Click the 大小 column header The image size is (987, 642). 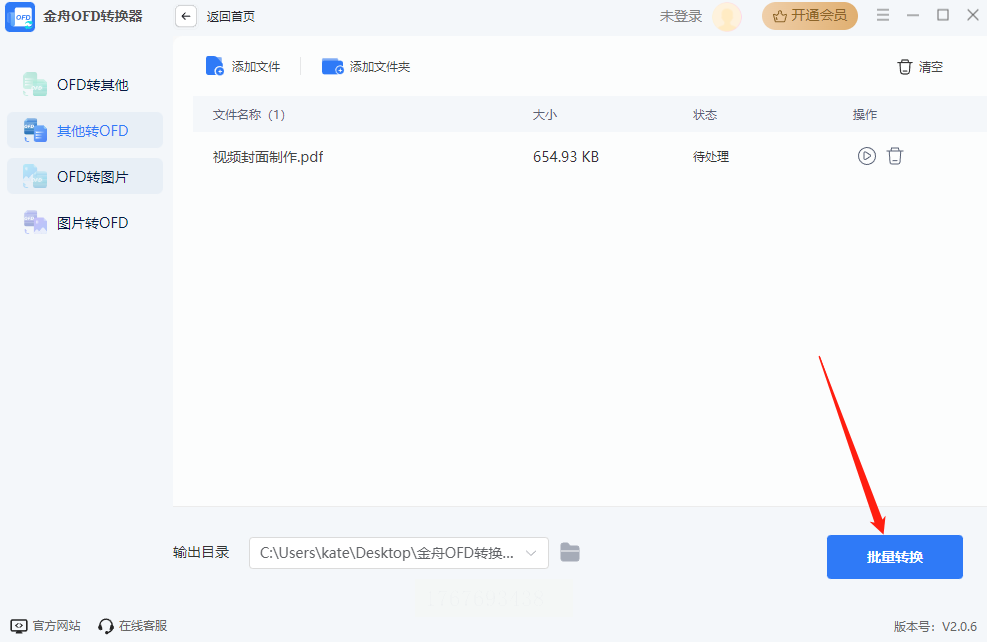point(544,115)
